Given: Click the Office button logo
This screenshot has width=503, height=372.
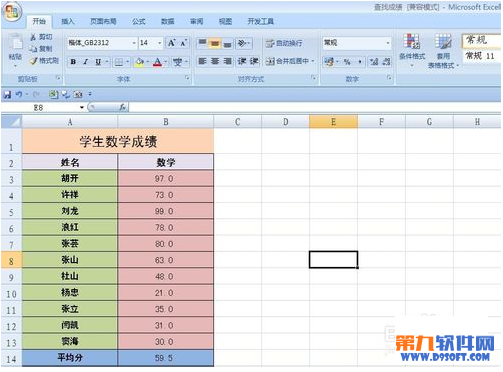Looking at the screenshot, I should click(x=12, y=12).
